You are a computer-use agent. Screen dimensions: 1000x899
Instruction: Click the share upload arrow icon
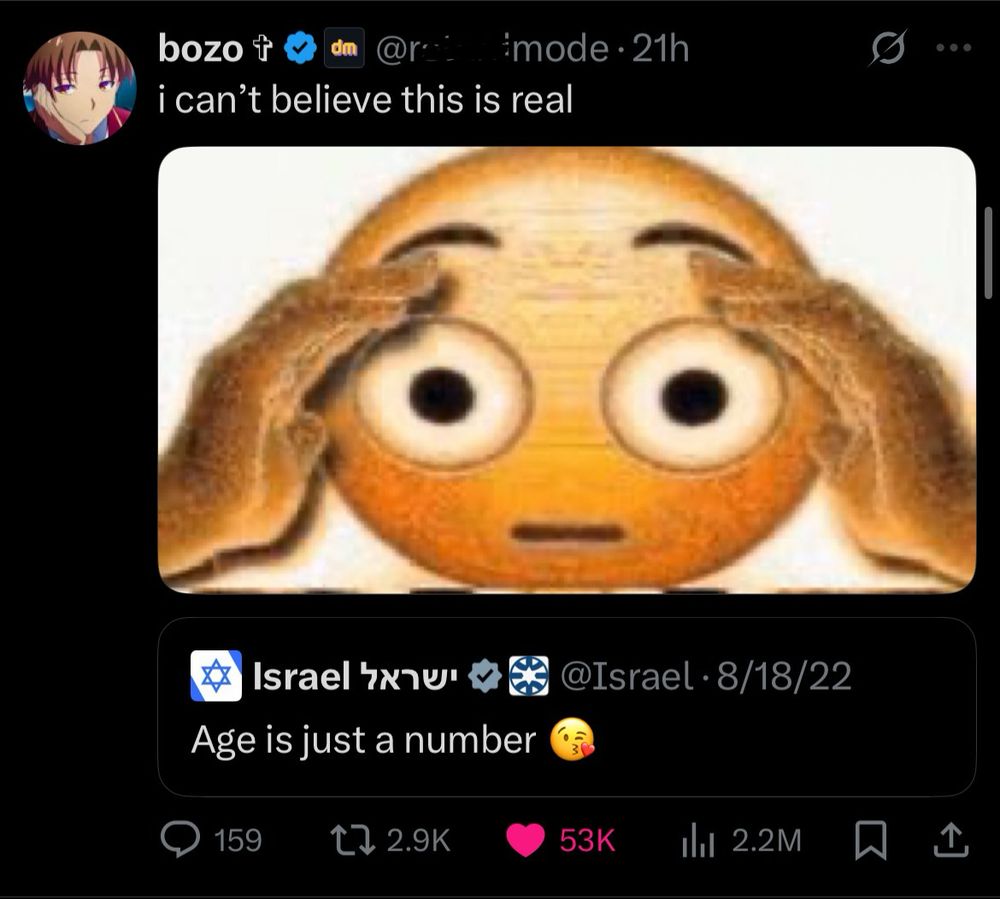point(951,840)
